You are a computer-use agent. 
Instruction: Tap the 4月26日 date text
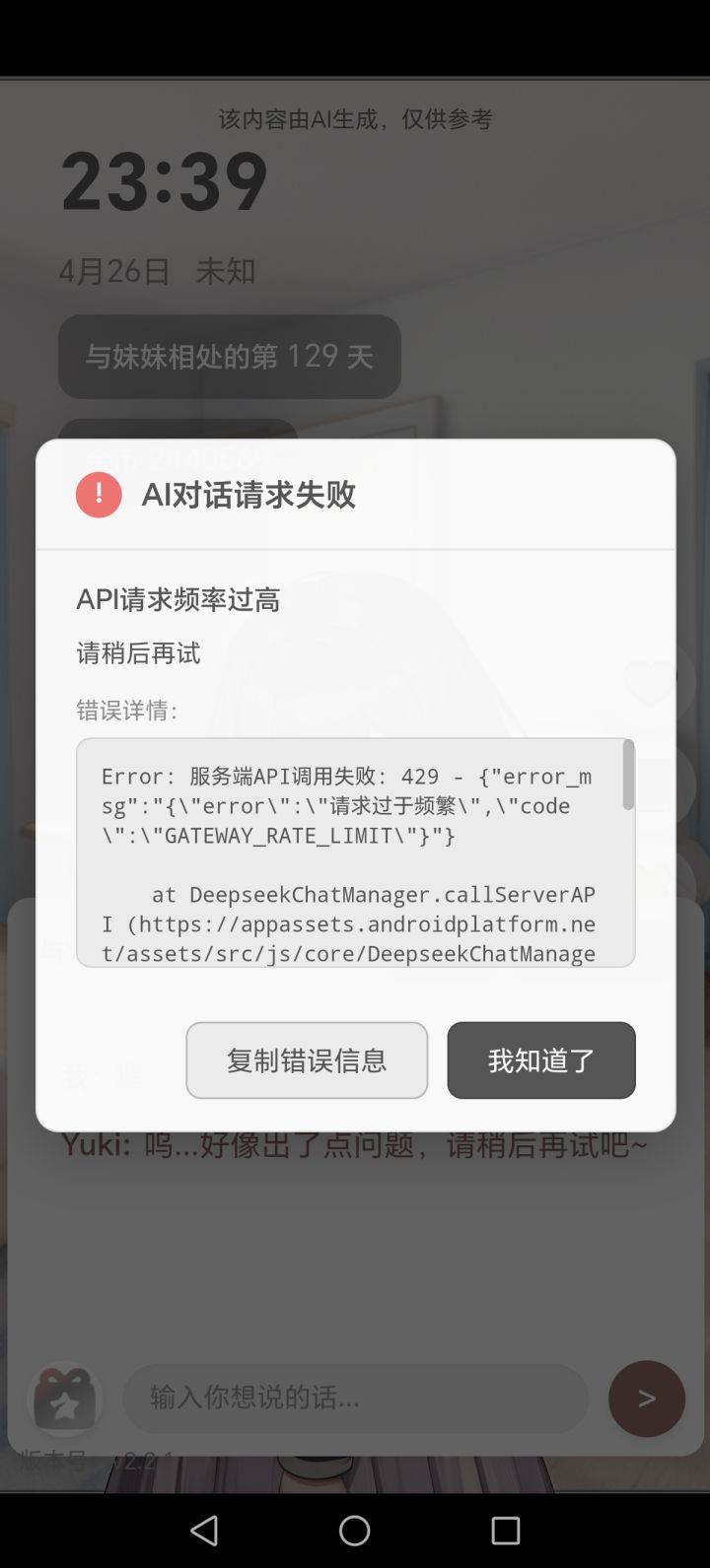(114, 271)
